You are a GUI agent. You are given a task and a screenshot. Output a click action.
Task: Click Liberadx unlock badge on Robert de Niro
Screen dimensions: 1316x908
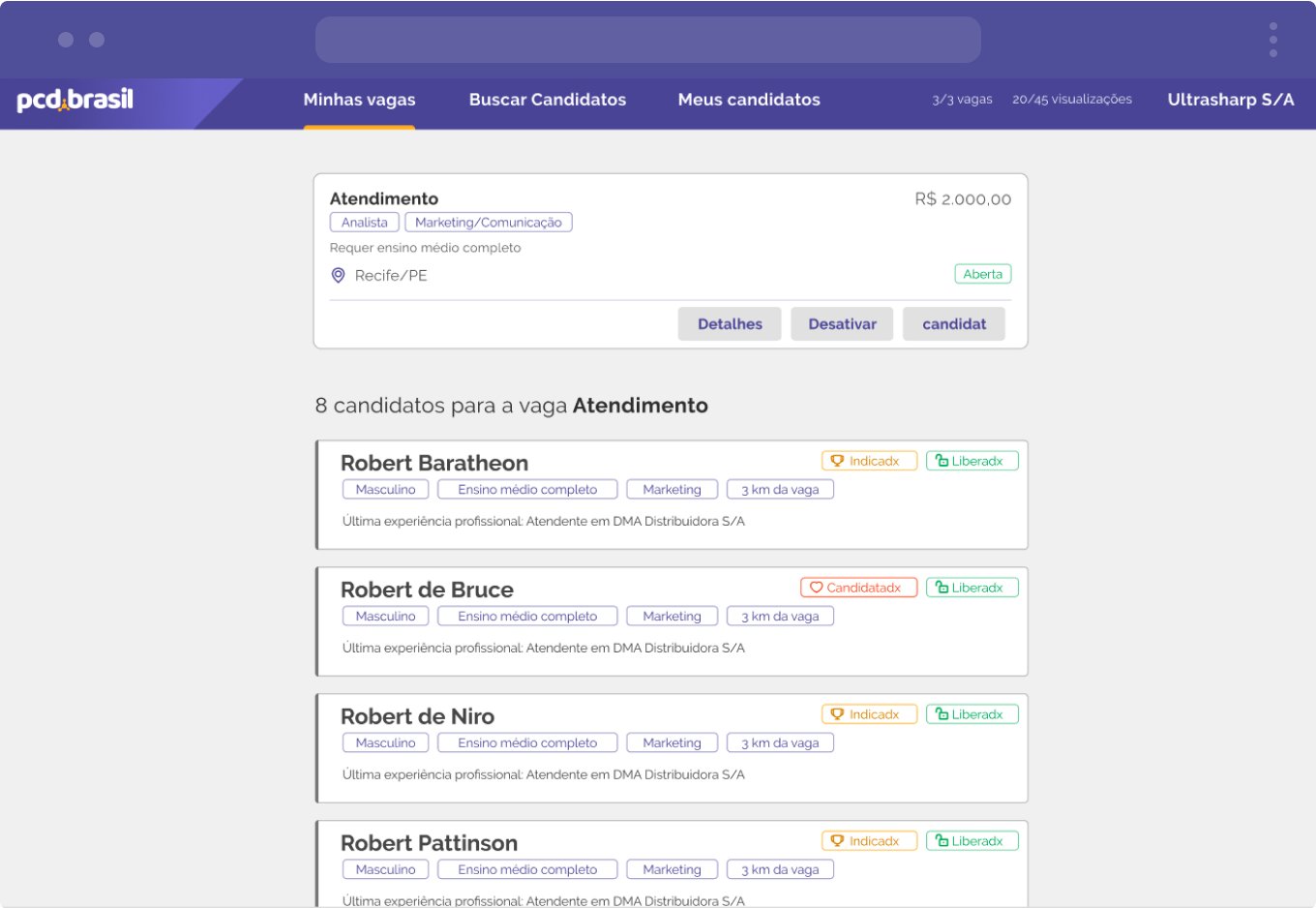972,715
